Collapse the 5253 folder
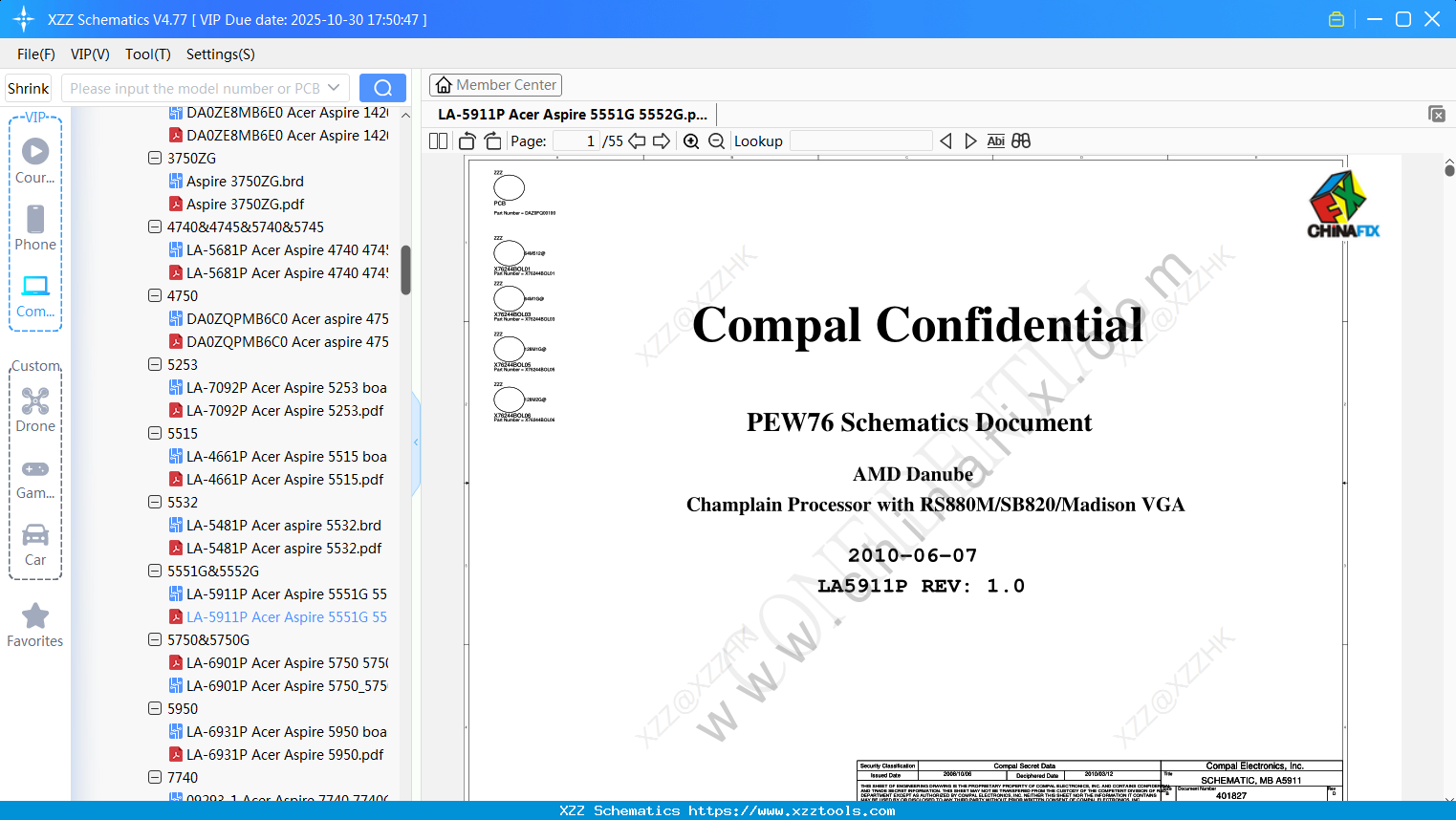 coord(155,364)
